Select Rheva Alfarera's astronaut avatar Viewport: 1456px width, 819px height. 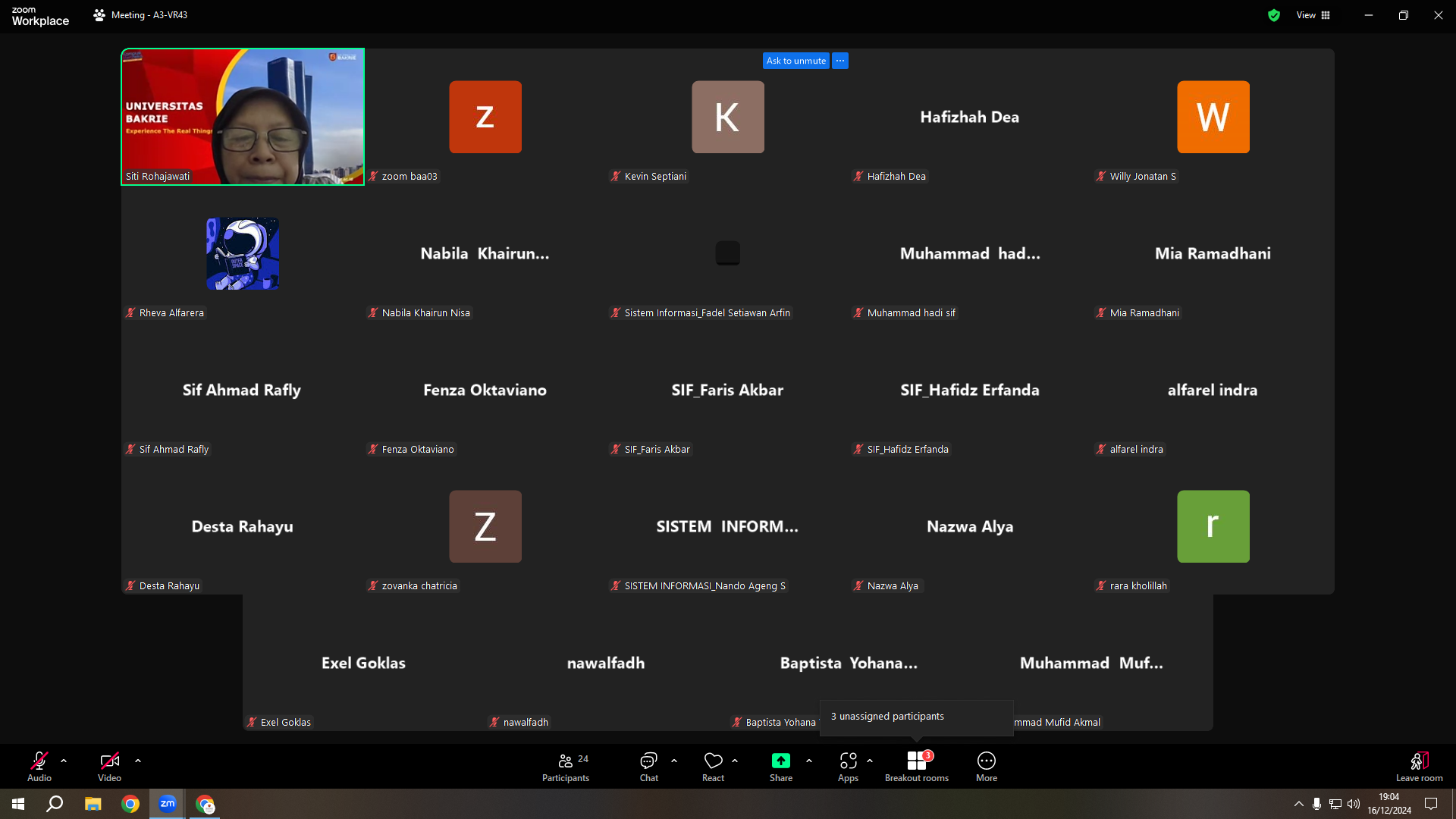(243, 253)
